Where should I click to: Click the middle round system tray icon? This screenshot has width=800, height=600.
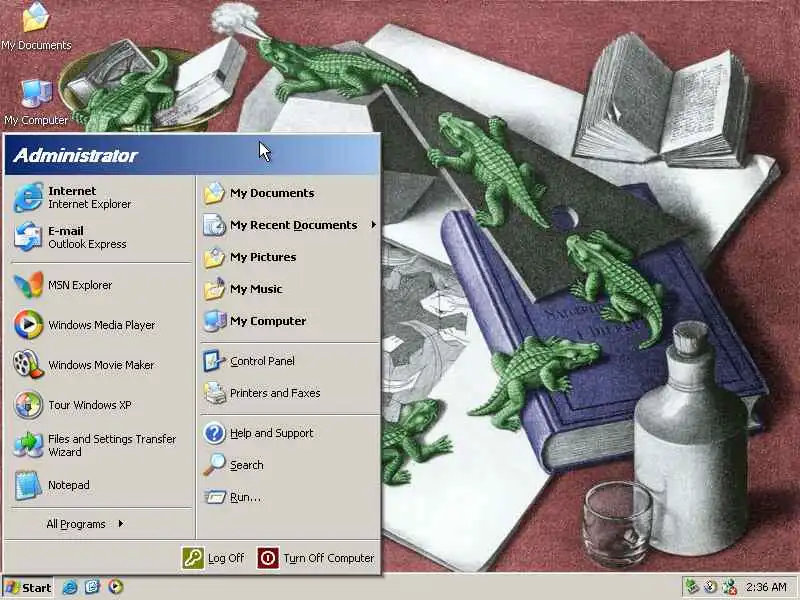click(711, 587)
